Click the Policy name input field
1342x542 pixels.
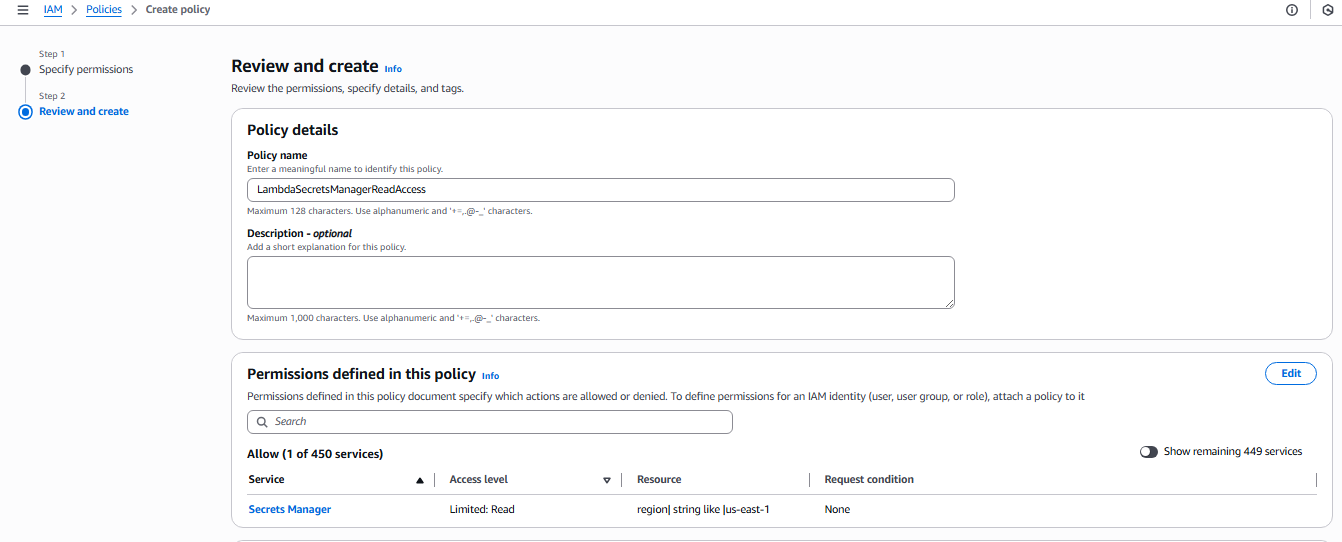(x=601, y=190)
